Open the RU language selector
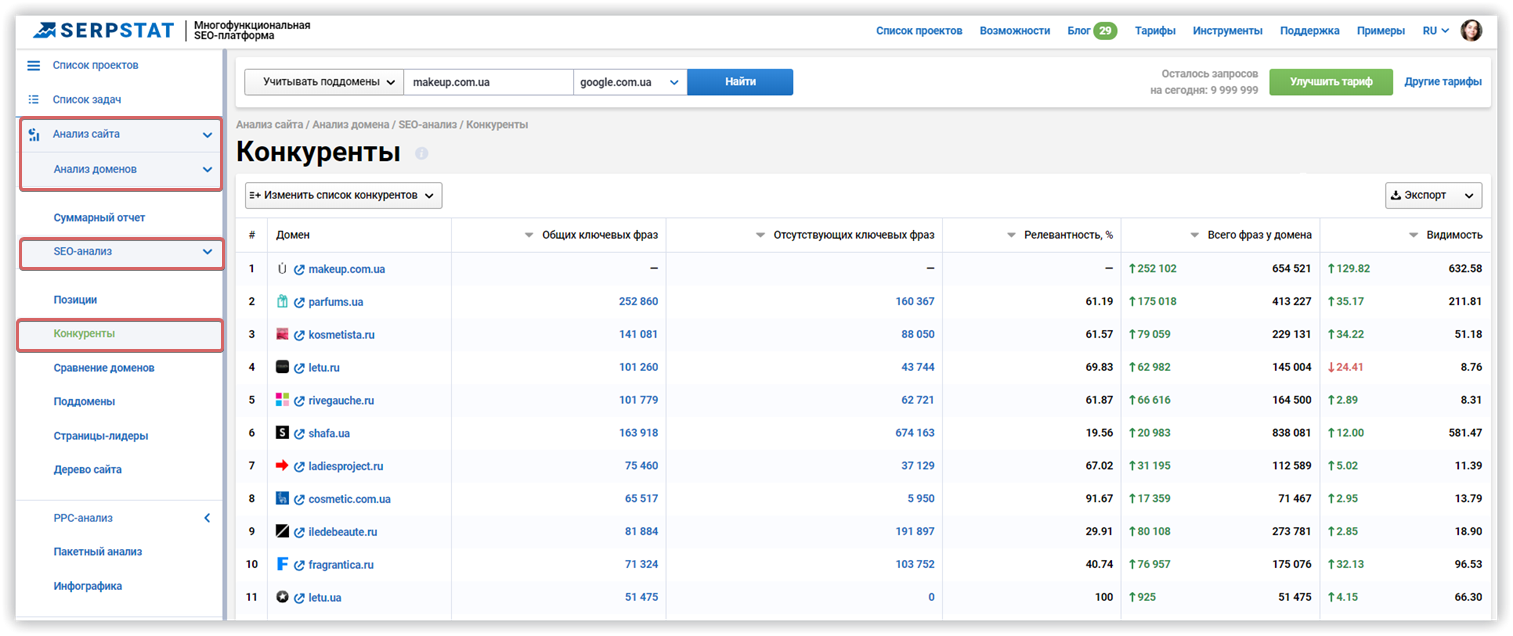Viewport: 1513px width, 636px height. [x=1436, y=31]
